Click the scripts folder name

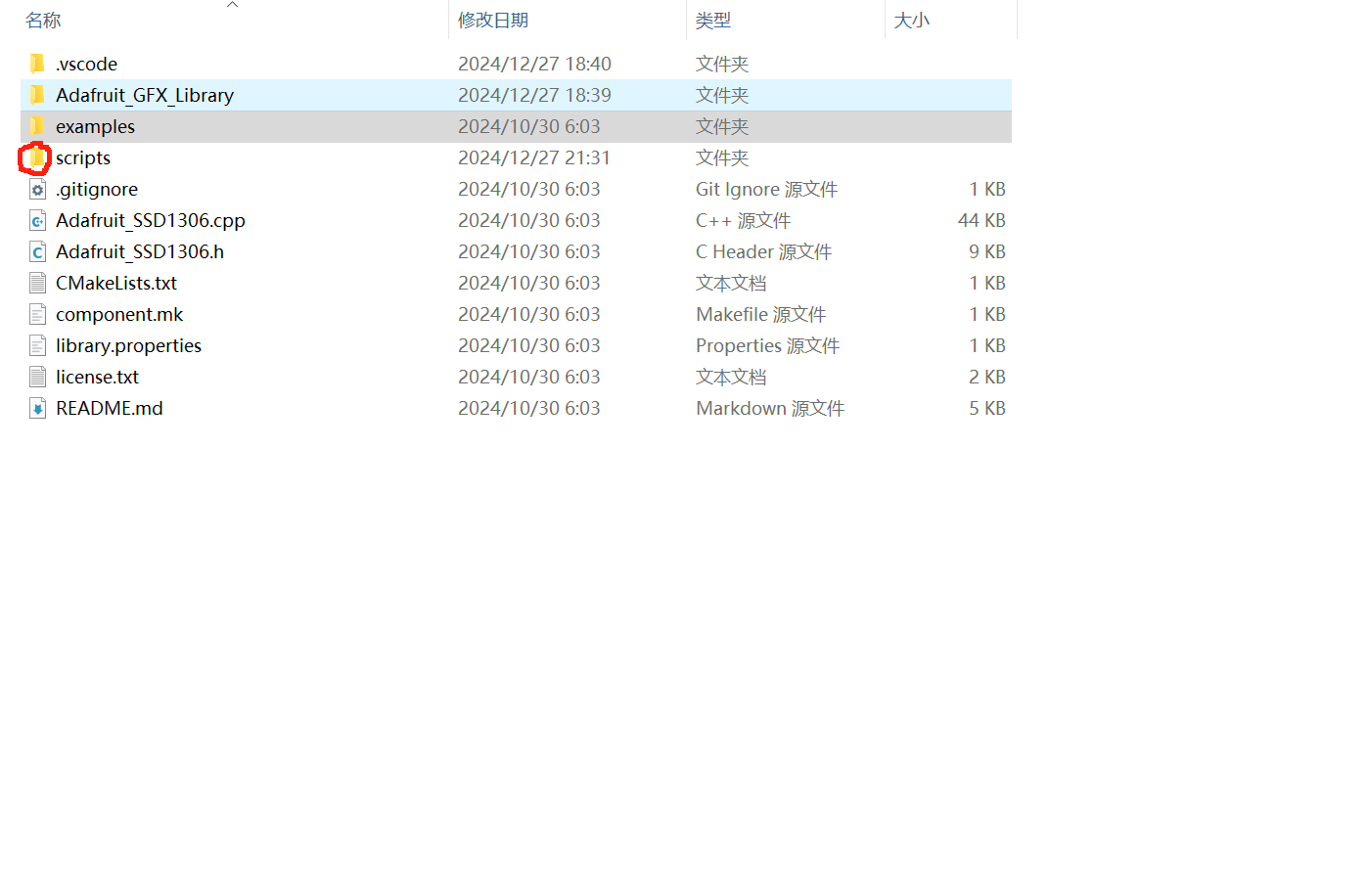pos(83,157)
